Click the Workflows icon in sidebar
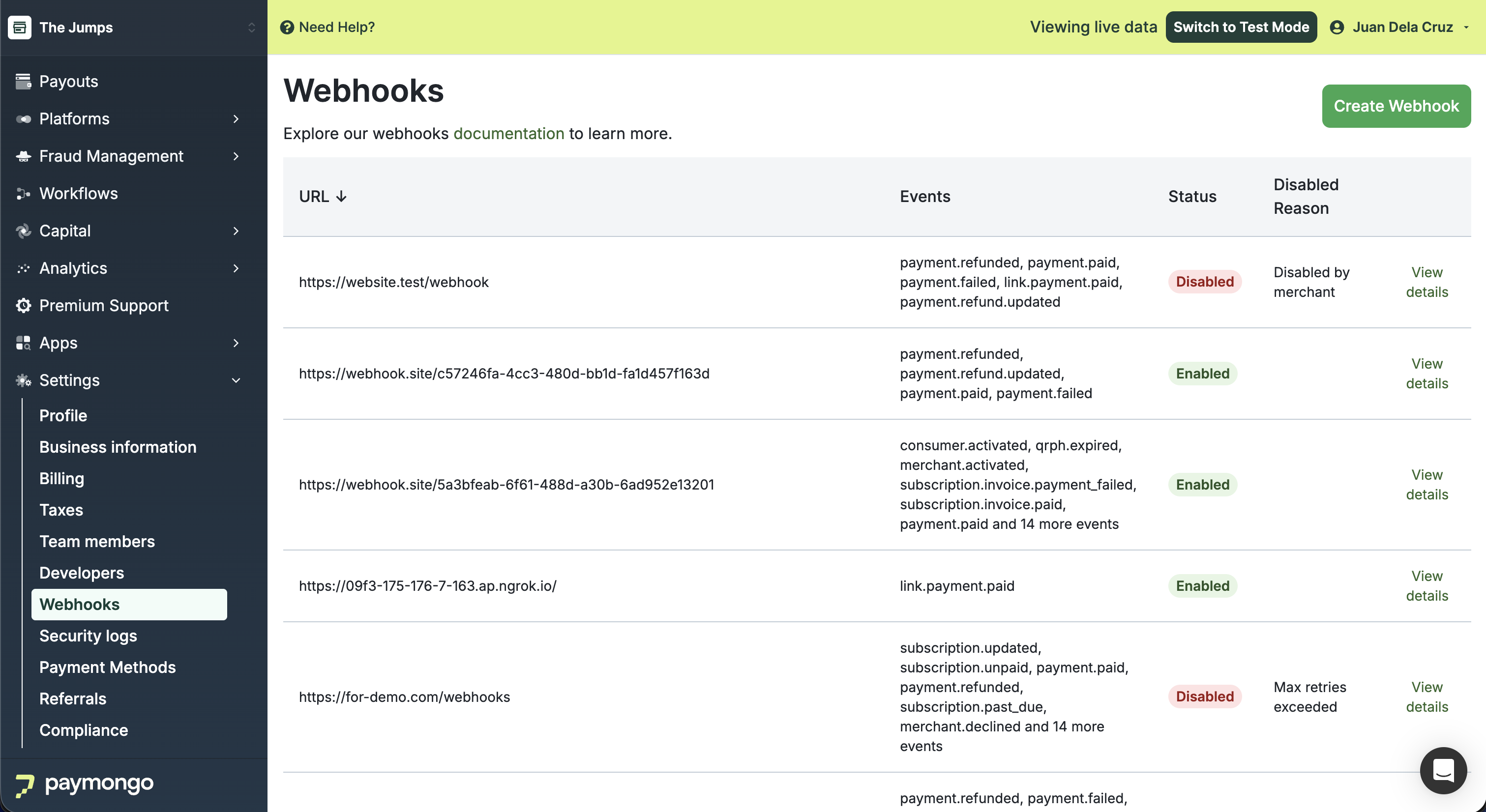This screenshot has height=812, width=1486. pyautogui.click(x=23, y=194)
